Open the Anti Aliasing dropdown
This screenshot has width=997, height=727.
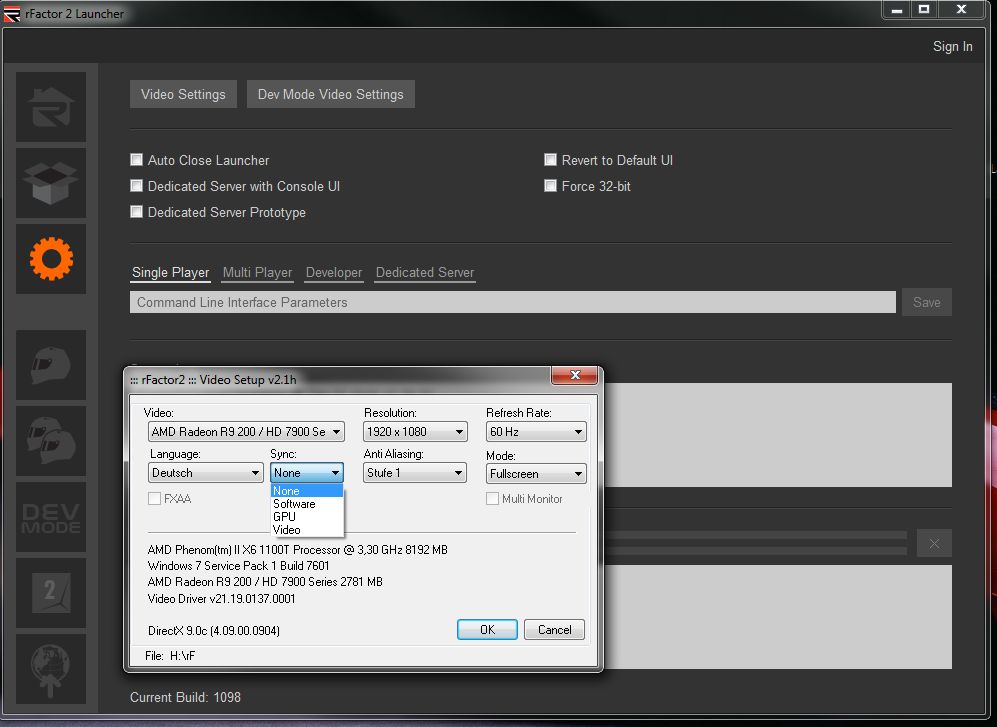pyautogui.click(x=415, y=473)
